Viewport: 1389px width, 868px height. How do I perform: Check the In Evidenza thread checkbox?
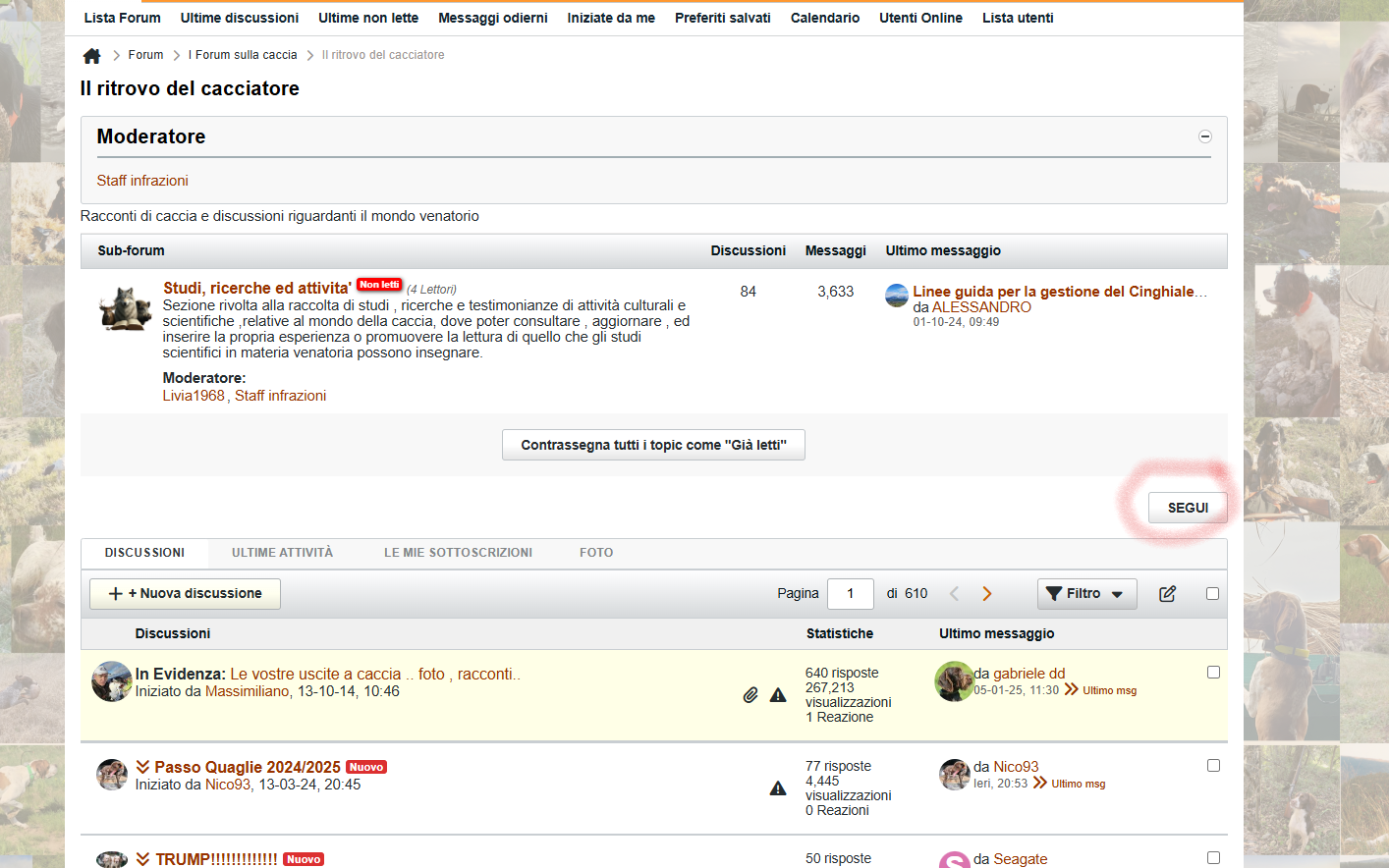[x=1213, y=673]
